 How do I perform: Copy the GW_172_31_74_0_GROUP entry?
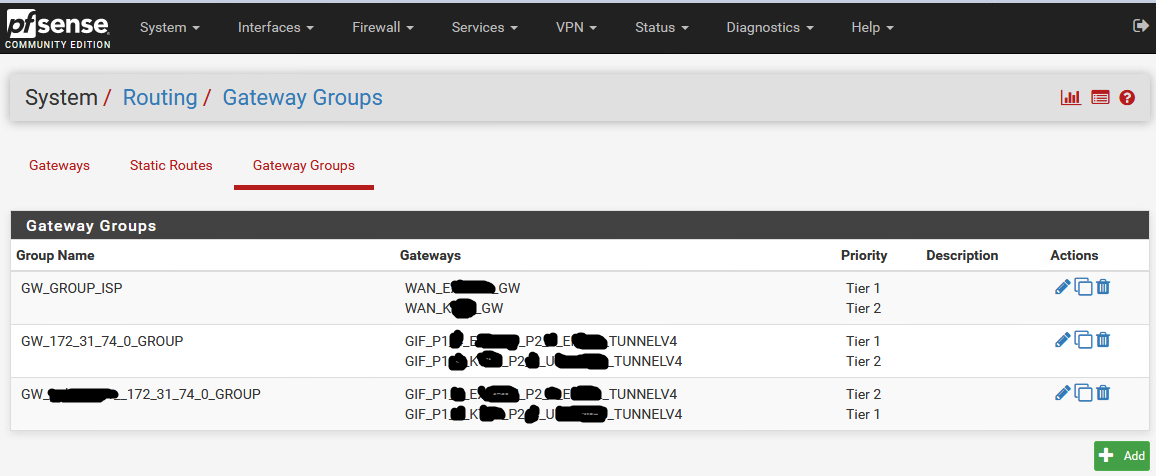click(1083, 340)
